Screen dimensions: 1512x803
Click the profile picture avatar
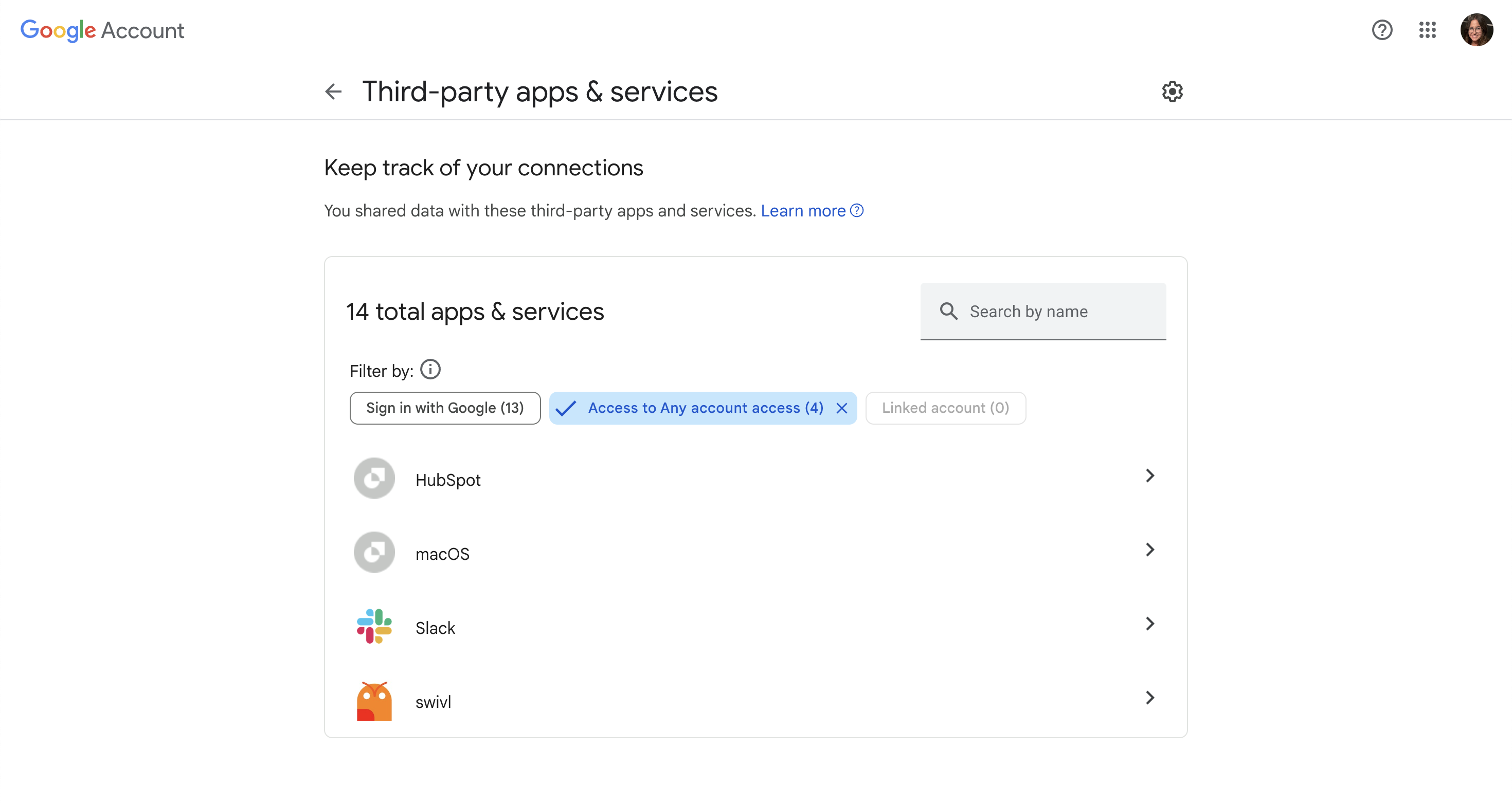point(1476,30)
